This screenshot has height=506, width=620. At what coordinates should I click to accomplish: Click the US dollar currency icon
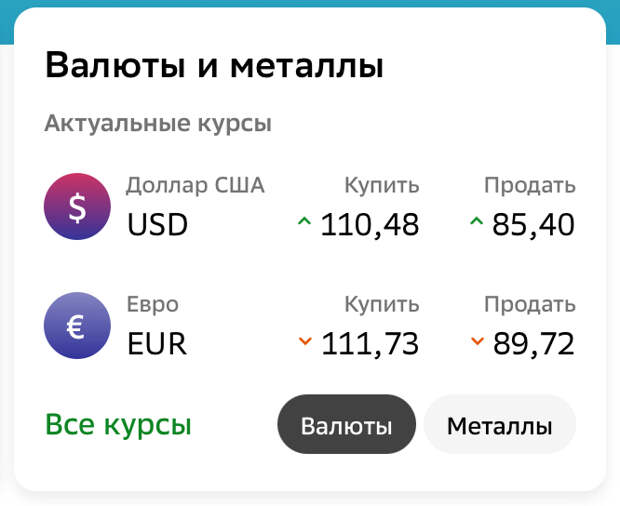(77, 206)
